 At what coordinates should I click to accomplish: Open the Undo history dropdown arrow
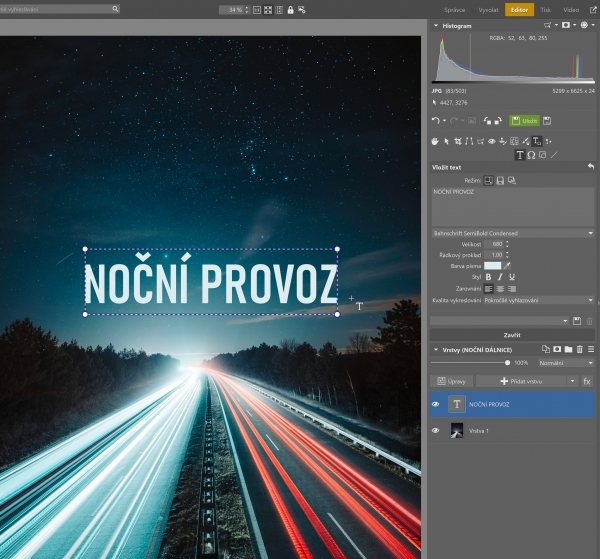point(444,121)
